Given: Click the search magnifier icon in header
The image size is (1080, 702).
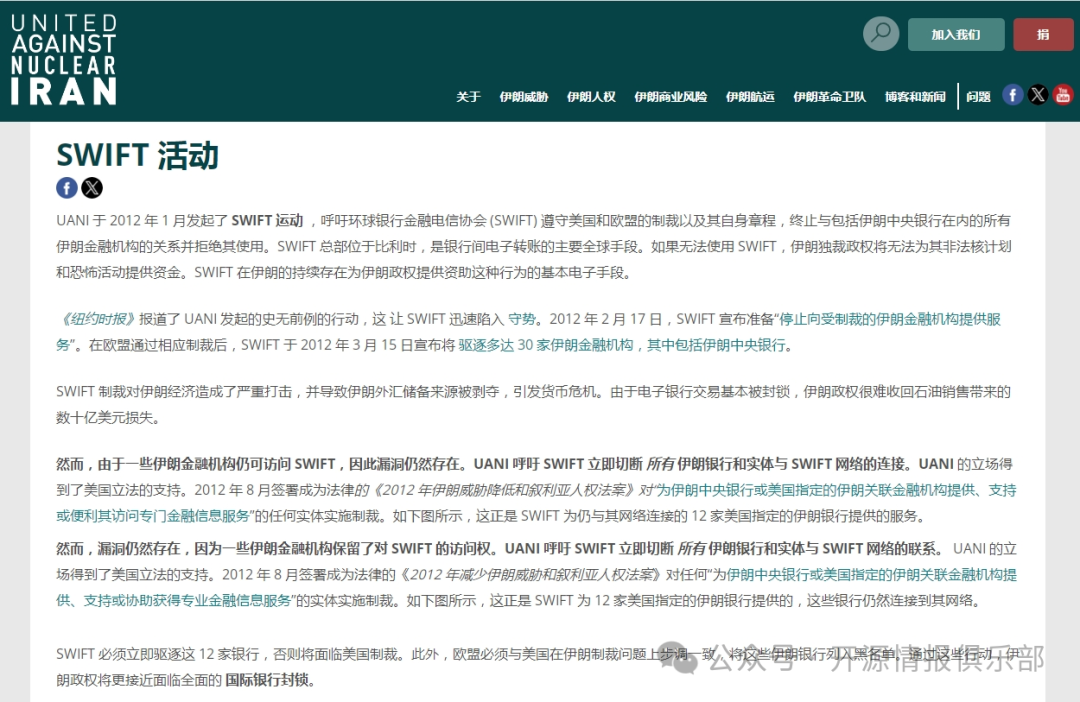Looking at the screenshot, I should tap(881, 33).
